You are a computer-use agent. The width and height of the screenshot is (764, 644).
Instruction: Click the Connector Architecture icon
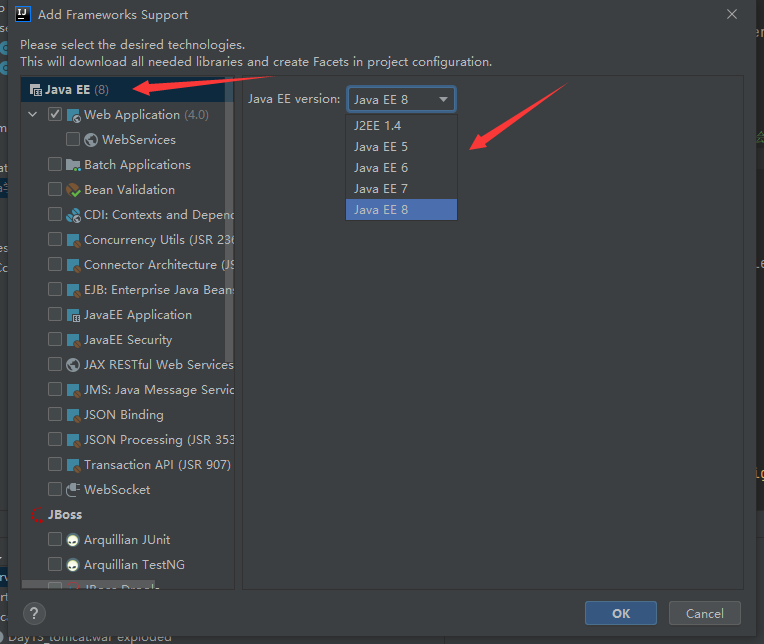pyautogui.click(x=73, y=265)
